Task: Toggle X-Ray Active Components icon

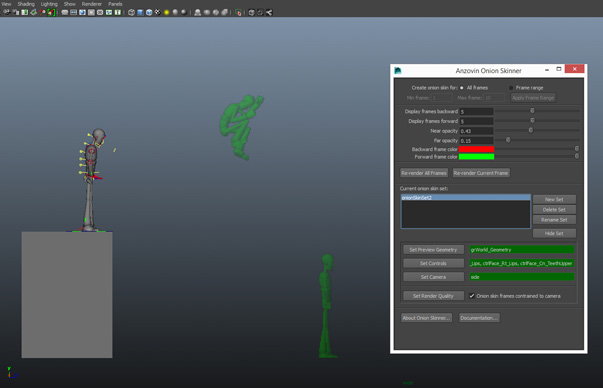Action: point(216,12)
